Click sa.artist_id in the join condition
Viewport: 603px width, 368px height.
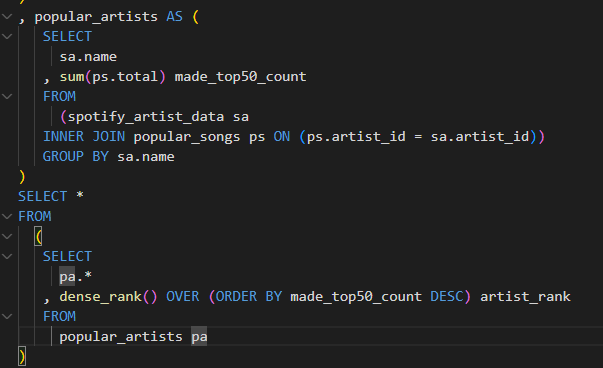pyautogui.click(x=480, y=137)
